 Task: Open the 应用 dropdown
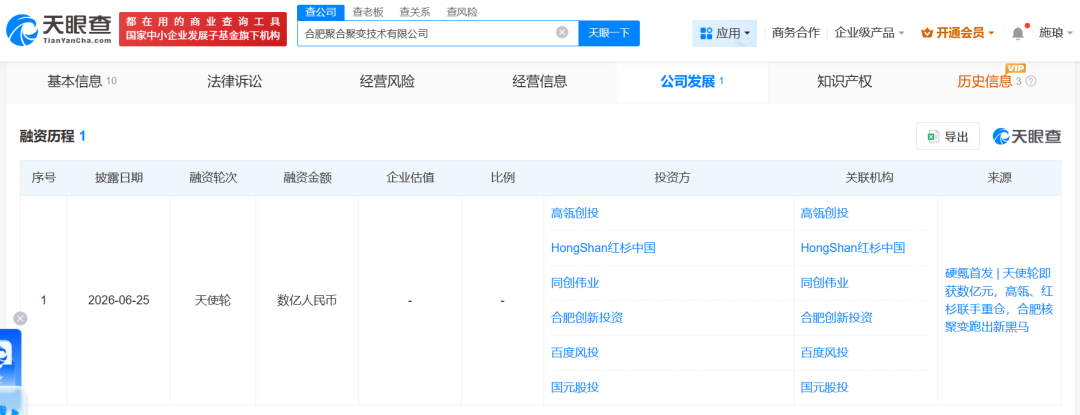coord(724,33)
